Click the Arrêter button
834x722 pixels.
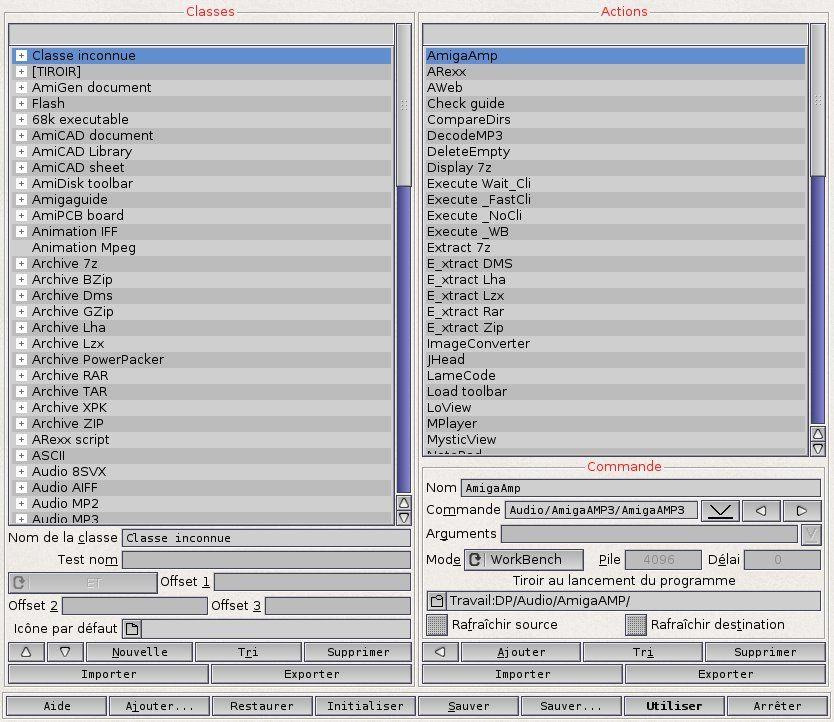pos(777,706)
